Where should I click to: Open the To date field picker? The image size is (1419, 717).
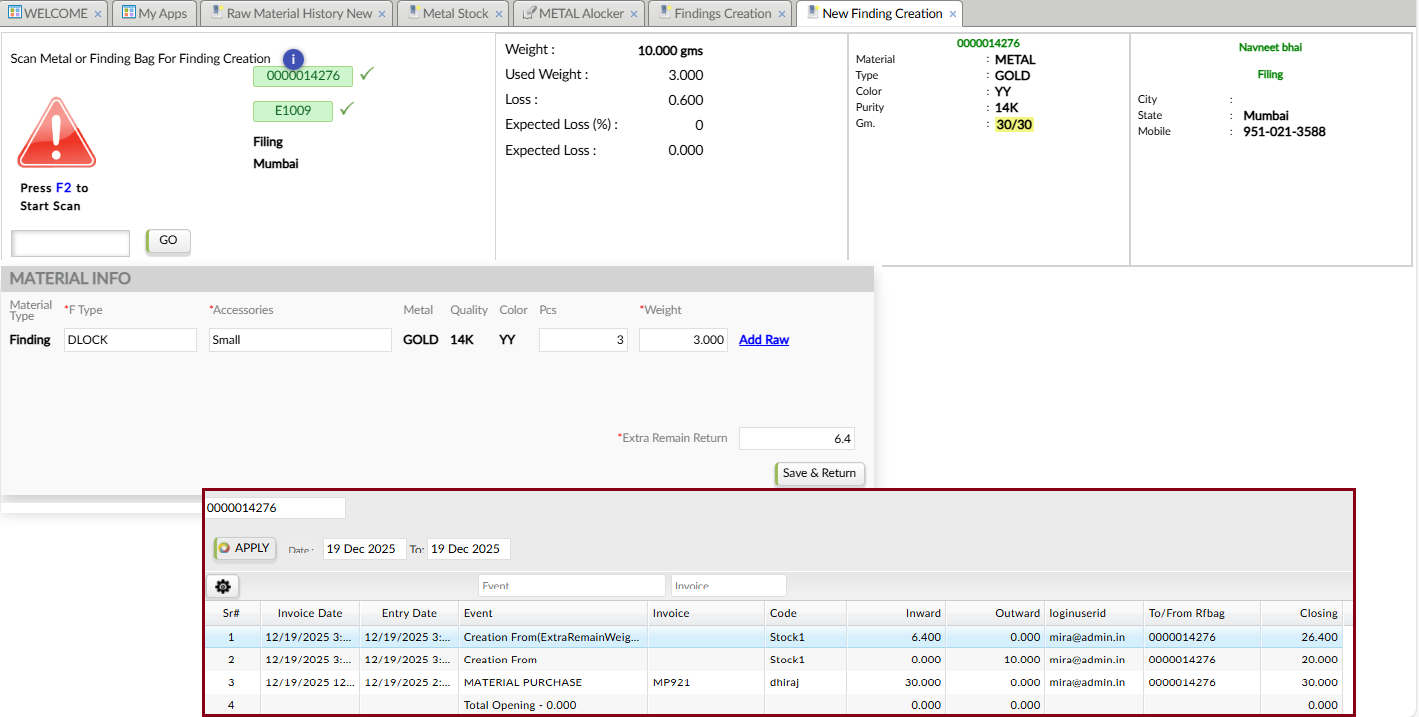coord(468,549)
